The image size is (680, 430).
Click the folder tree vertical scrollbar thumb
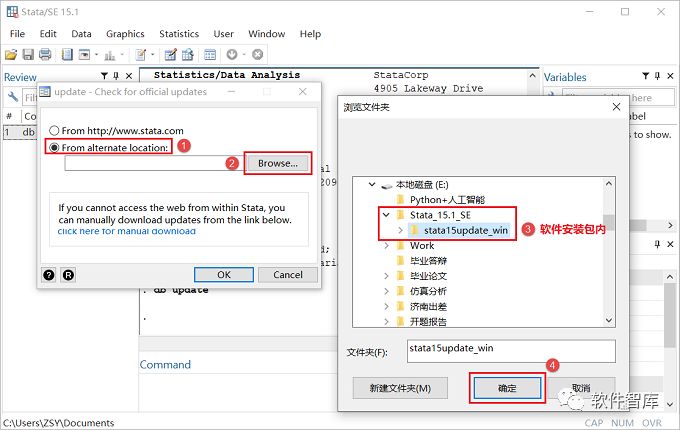point(609,222)
